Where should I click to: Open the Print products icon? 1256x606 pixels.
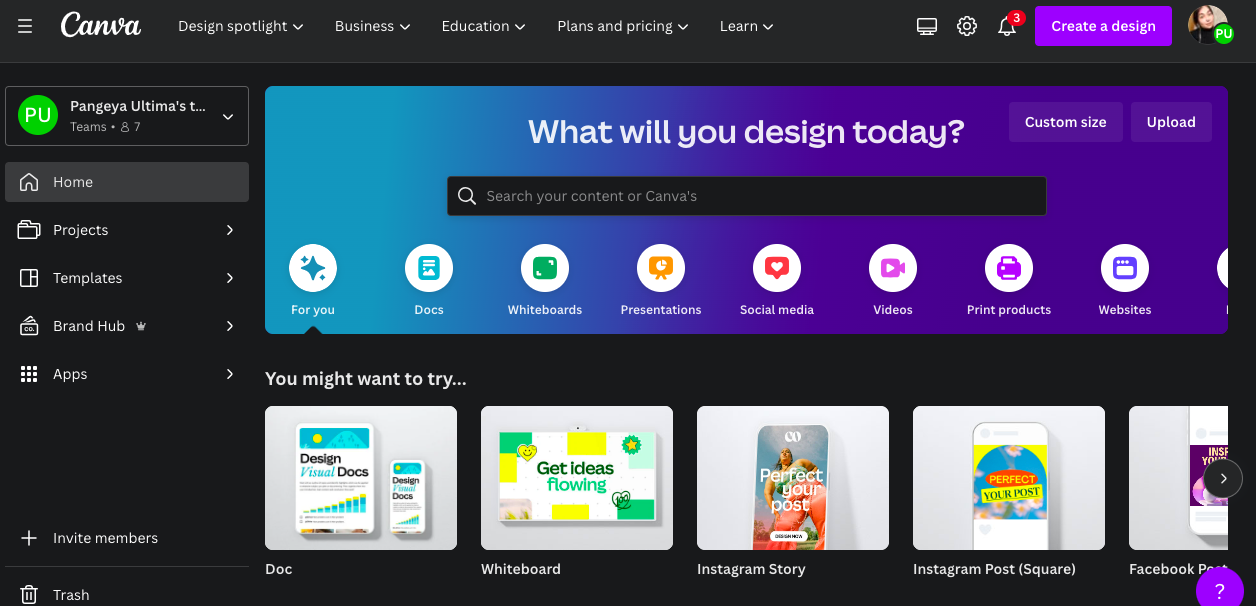tap(1009, 268)
